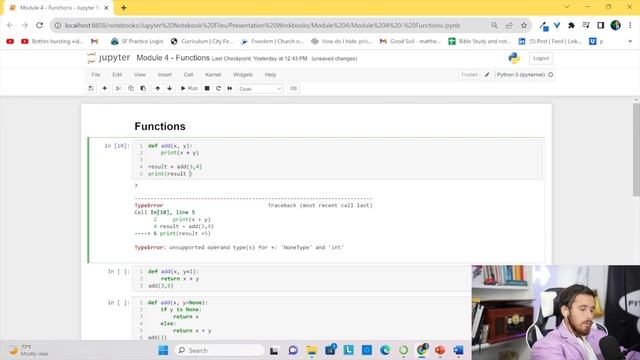Click the Last Checkpoint text
This screenshot has height=360, width=640.
tap(260, 59)
